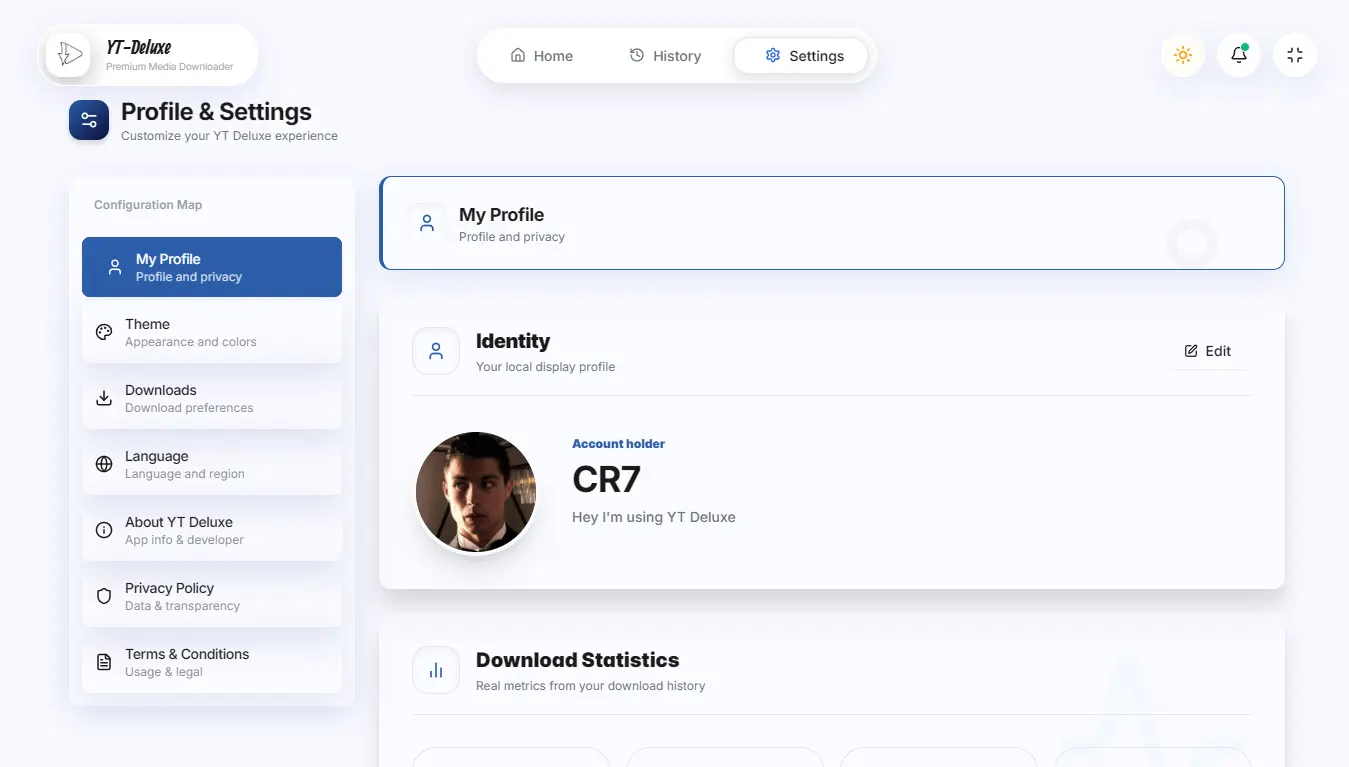Click the "Download Statistics" heading
Image resolution: width=1349 pixels, height=767 pixels.
point(577,660)
